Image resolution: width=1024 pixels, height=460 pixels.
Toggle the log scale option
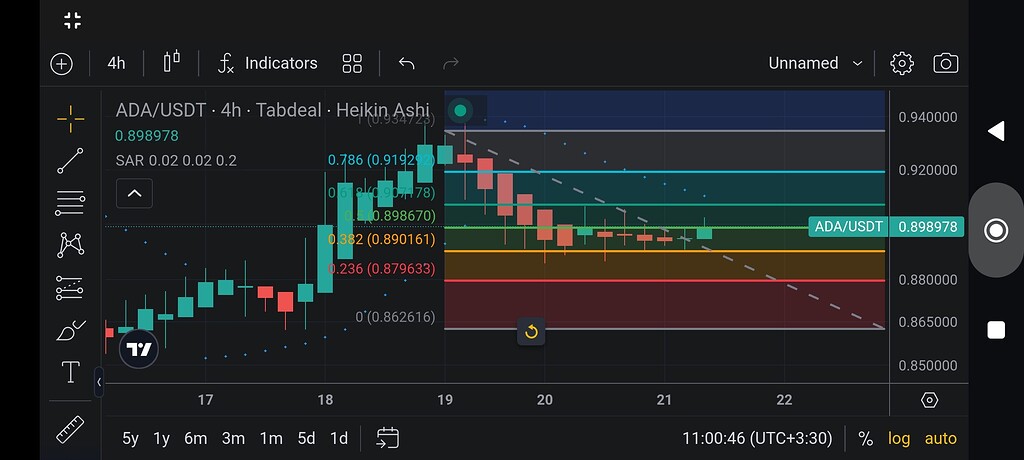tap(899, 438)
